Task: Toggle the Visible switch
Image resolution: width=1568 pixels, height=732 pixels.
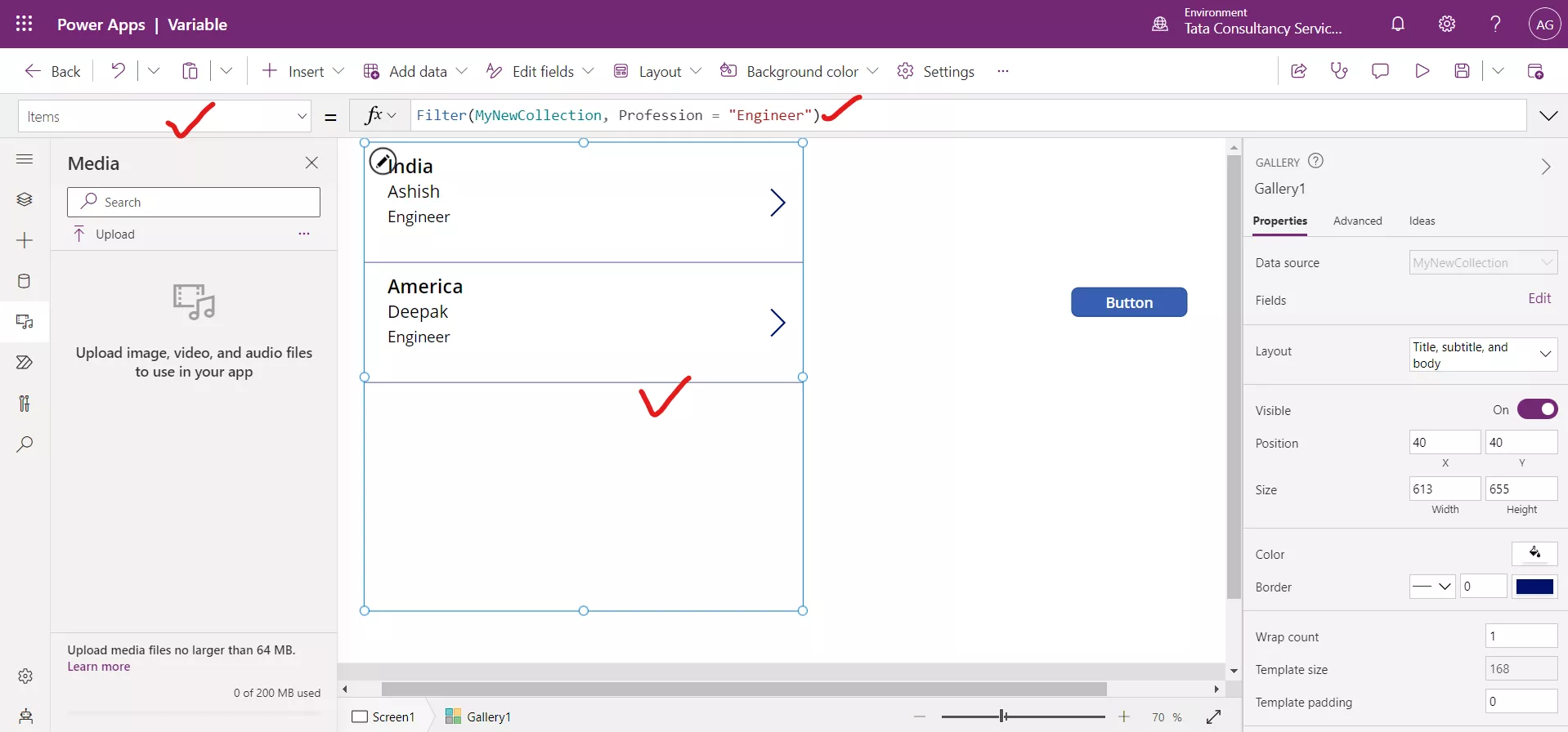Action: click(x=1537, y=409)
